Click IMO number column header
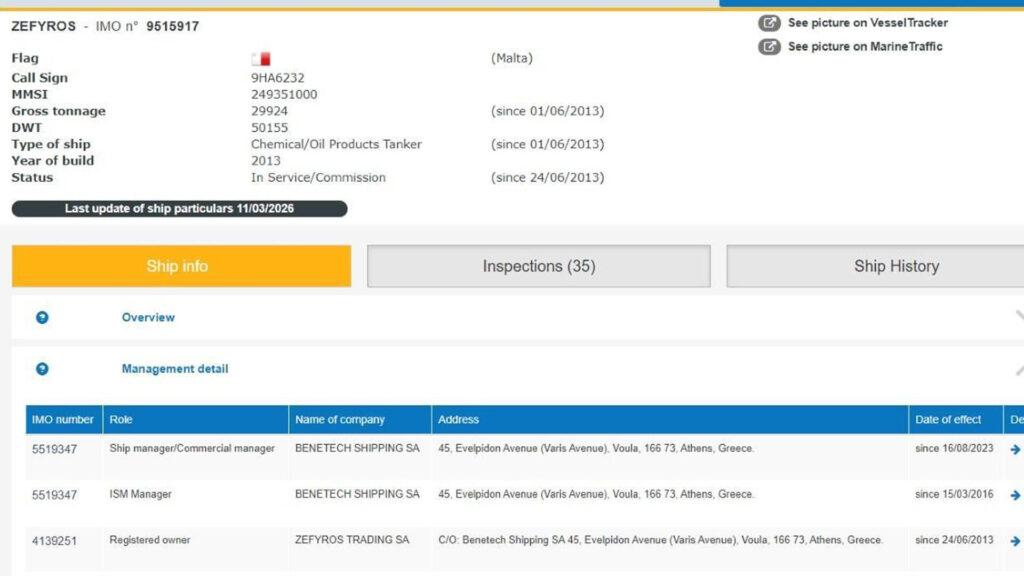Viewport: 1024px width, 576px height. [64, 420]
